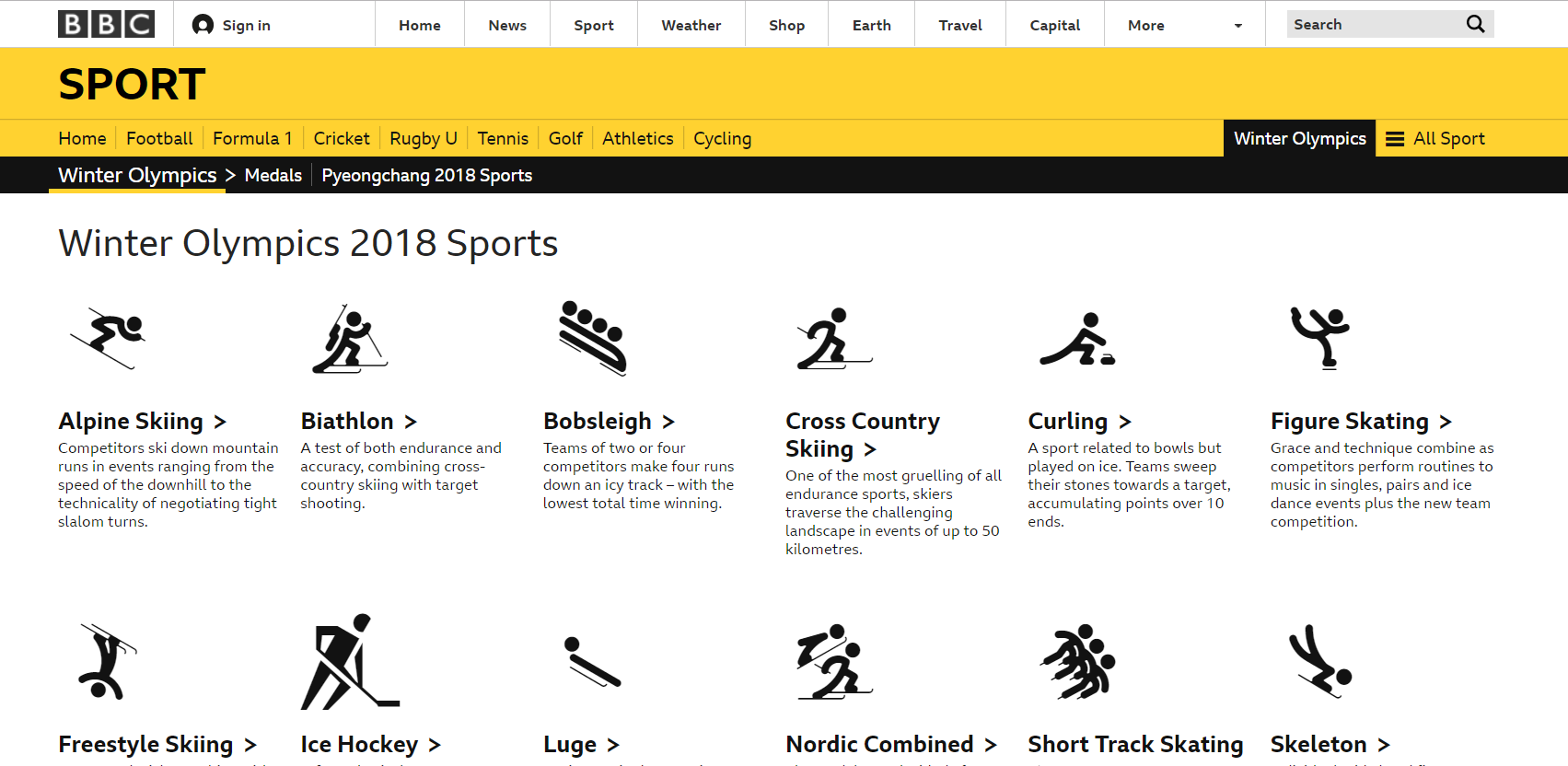Open the Golf section
Screen dimensions: 1568x766
point(566,139)
